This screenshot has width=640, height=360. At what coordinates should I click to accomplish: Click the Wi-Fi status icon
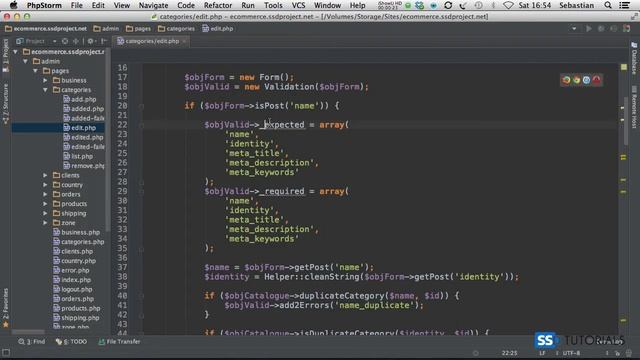[508, 5]
